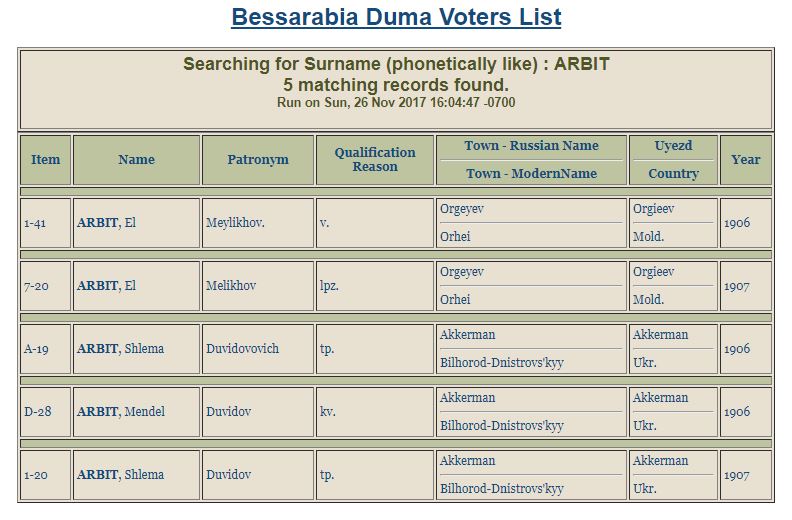Select item number 7-20

(x=36, y=286)
